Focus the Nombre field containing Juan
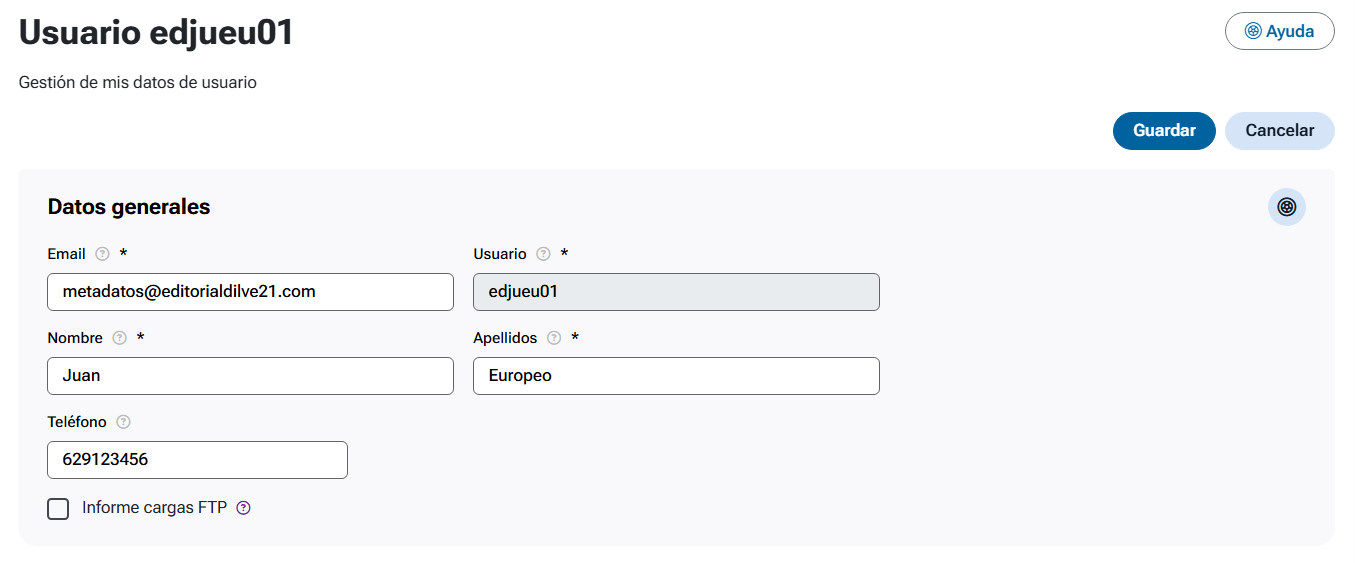 pos(250,376)
